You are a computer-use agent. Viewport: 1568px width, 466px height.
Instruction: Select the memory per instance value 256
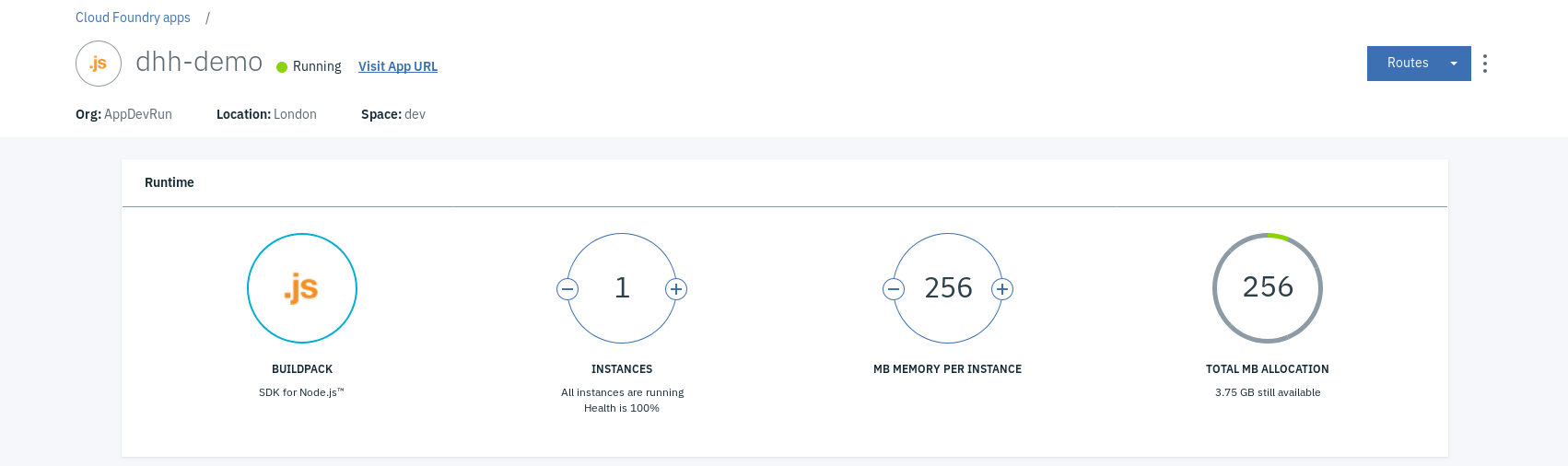point(948,288)
